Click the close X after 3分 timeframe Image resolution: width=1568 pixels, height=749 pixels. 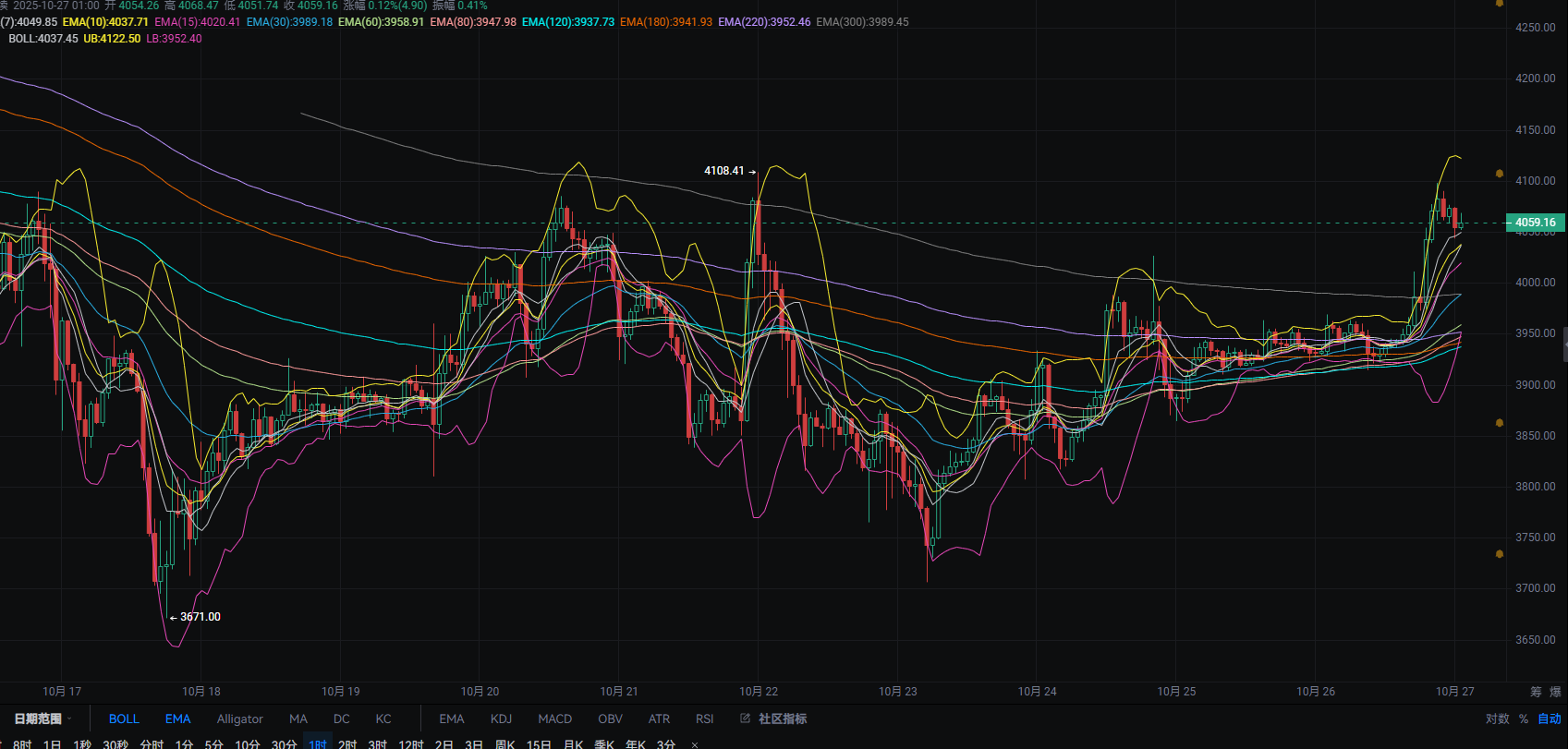click(695, 744)
